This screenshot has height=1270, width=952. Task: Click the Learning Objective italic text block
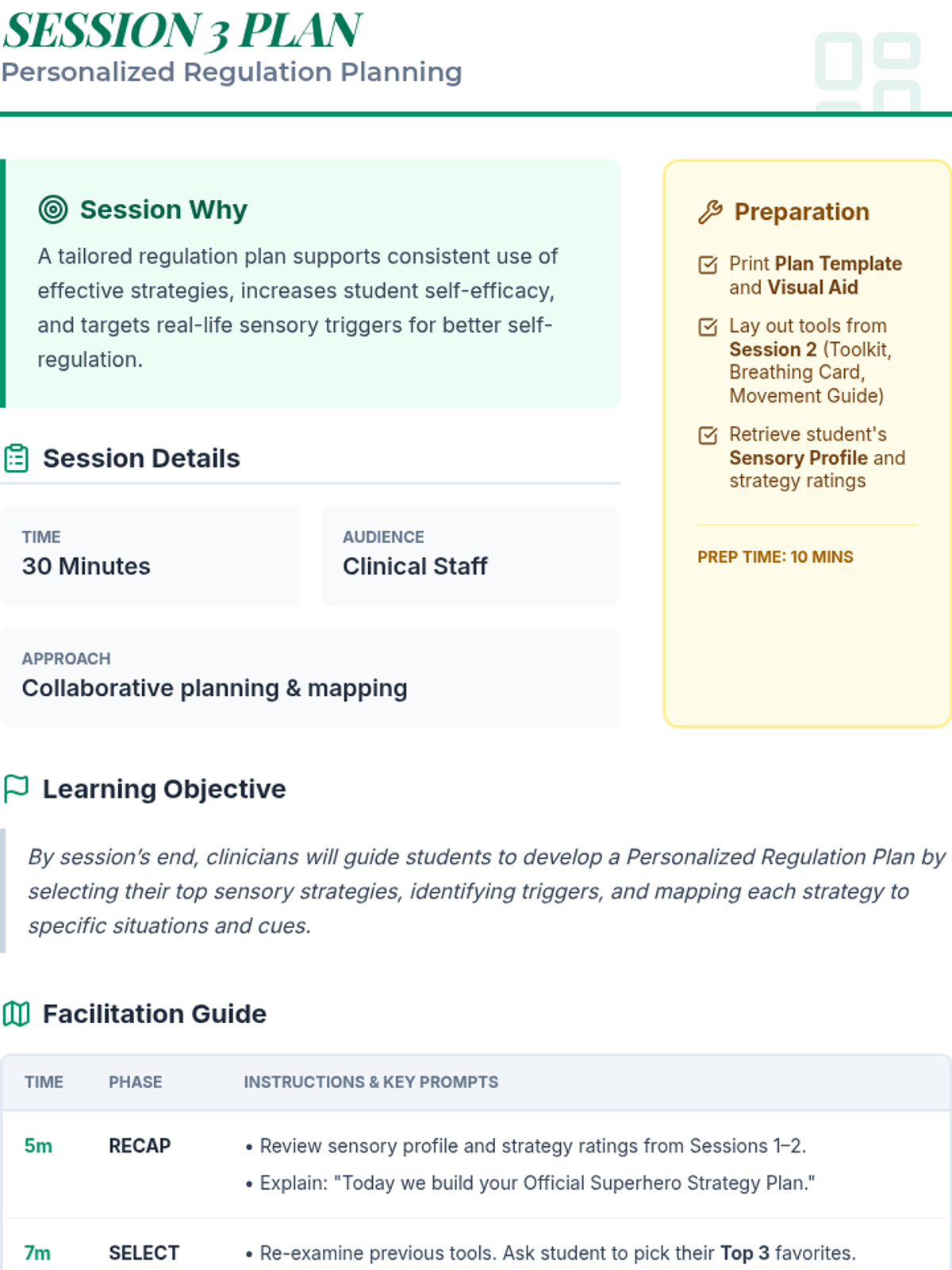pos(486,891)
